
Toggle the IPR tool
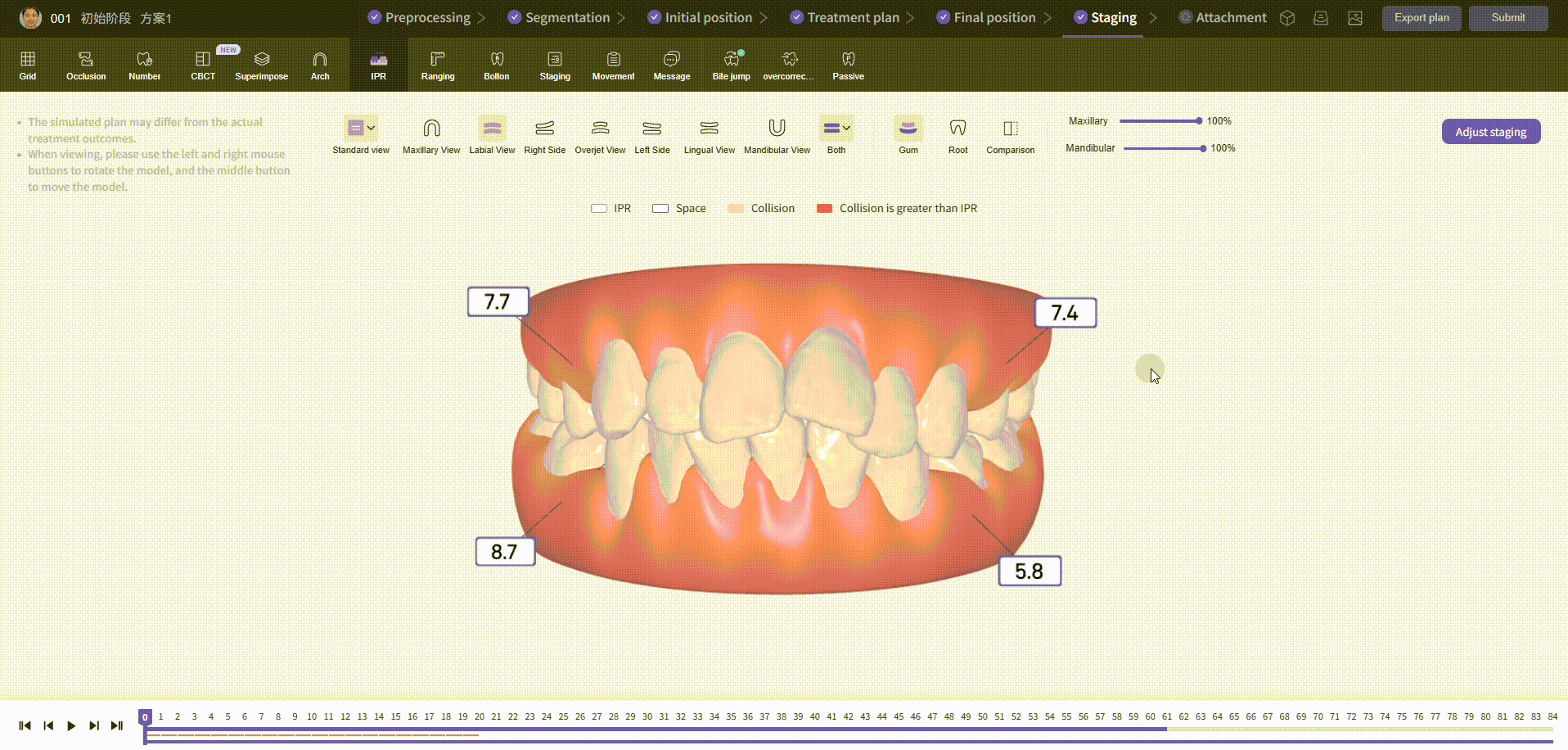(x=378, y=66)
